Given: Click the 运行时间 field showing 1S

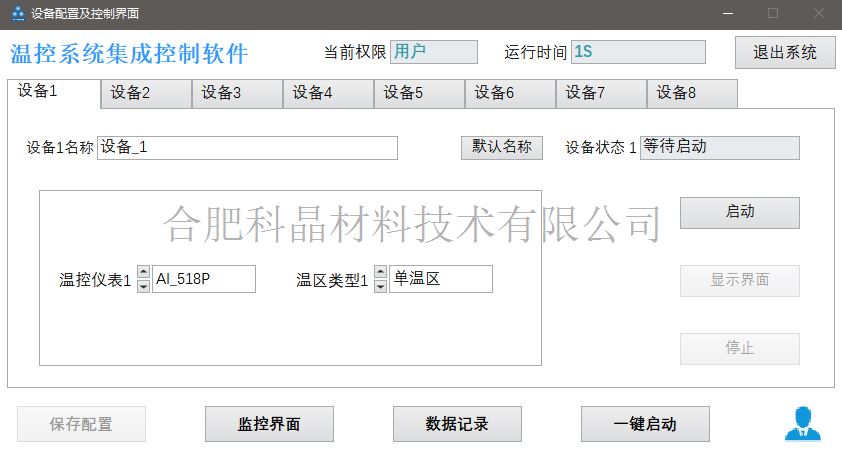Looking at the screenshot, I should [x=638, y=52].
